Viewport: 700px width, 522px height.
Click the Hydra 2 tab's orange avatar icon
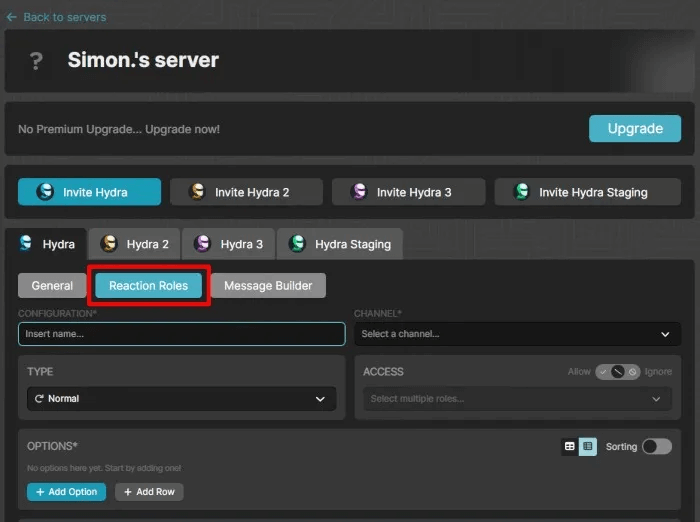tap(108, 244)
